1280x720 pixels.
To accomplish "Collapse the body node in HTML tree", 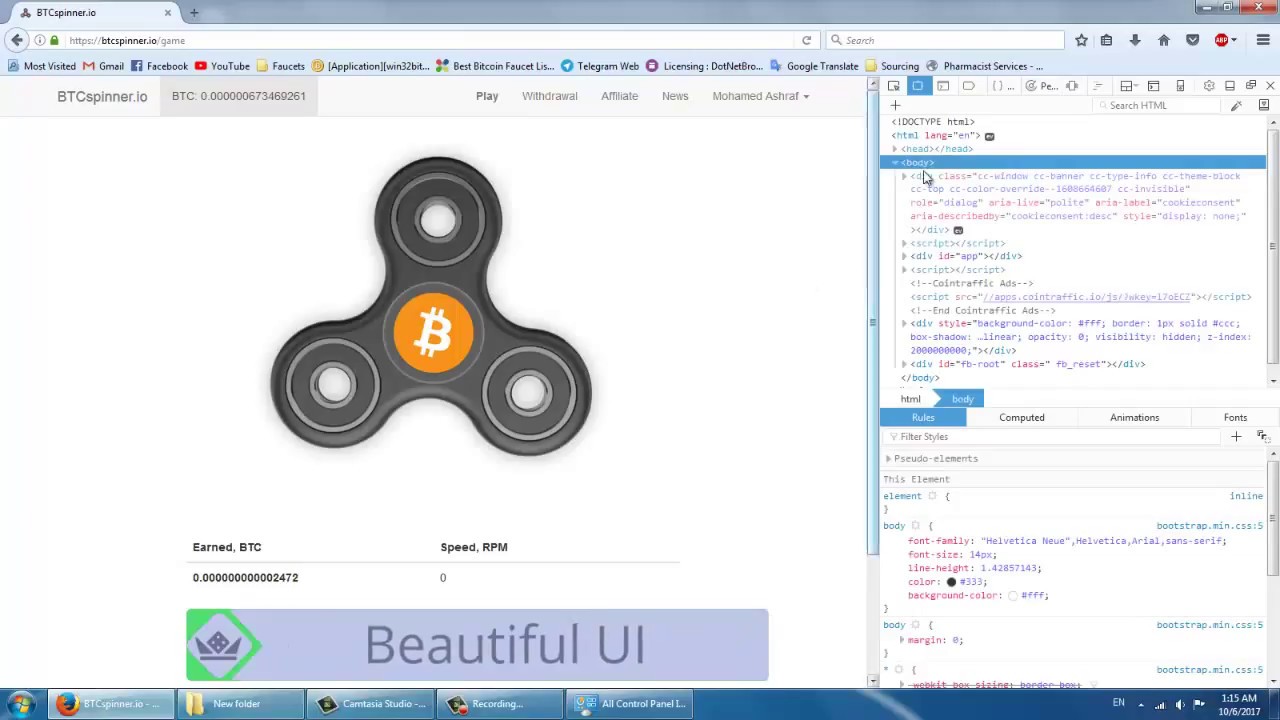I will click(x=895, y=162).
